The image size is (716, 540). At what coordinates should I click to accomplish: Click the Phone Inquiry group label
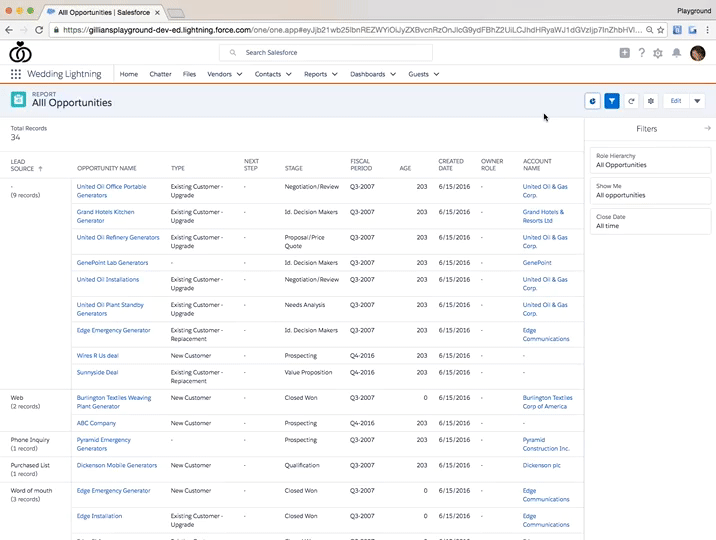(30, 440)
